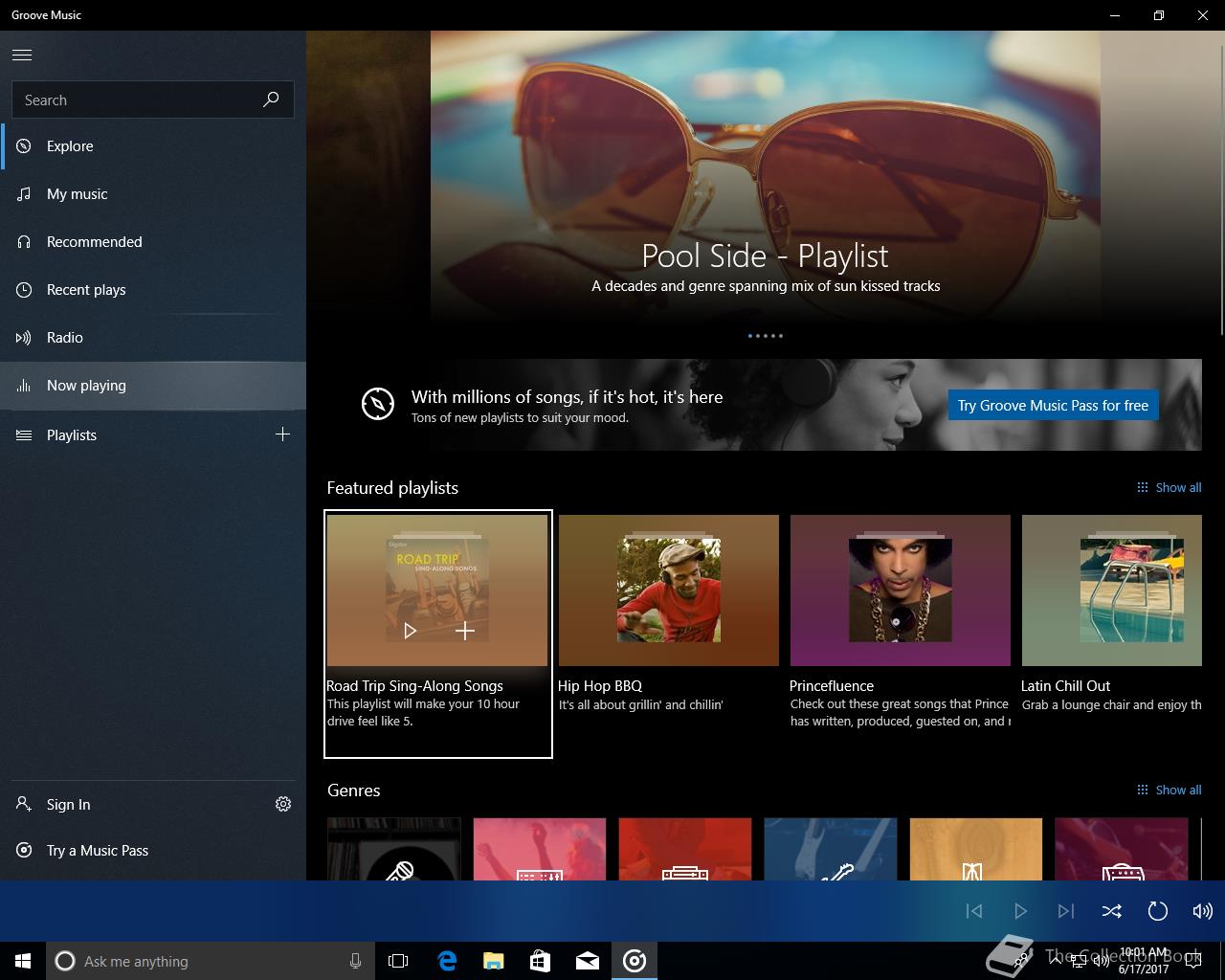Open My music section

point(153,194)
